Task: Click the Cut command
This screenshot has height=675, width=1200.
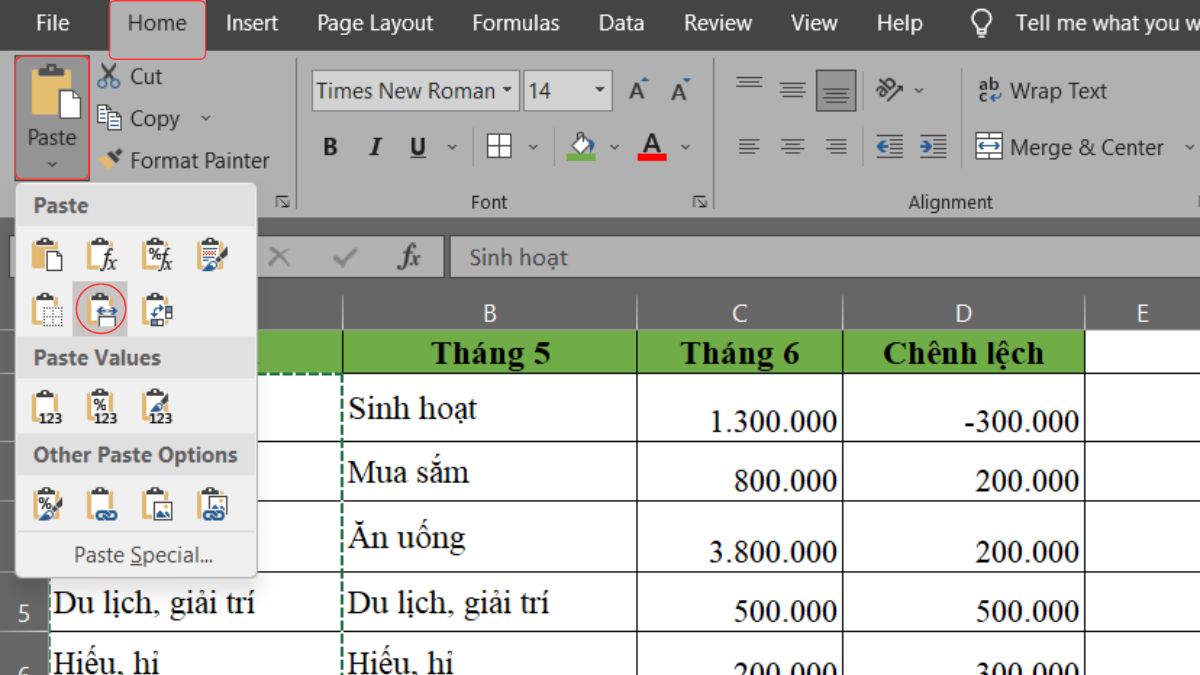Action: [144, 75]
